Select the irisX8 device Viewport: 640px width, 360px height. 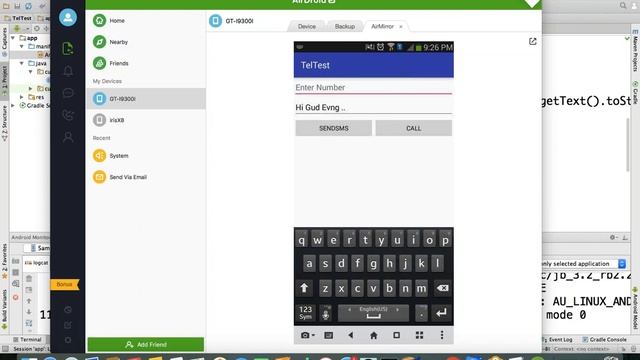coord(146,120)
